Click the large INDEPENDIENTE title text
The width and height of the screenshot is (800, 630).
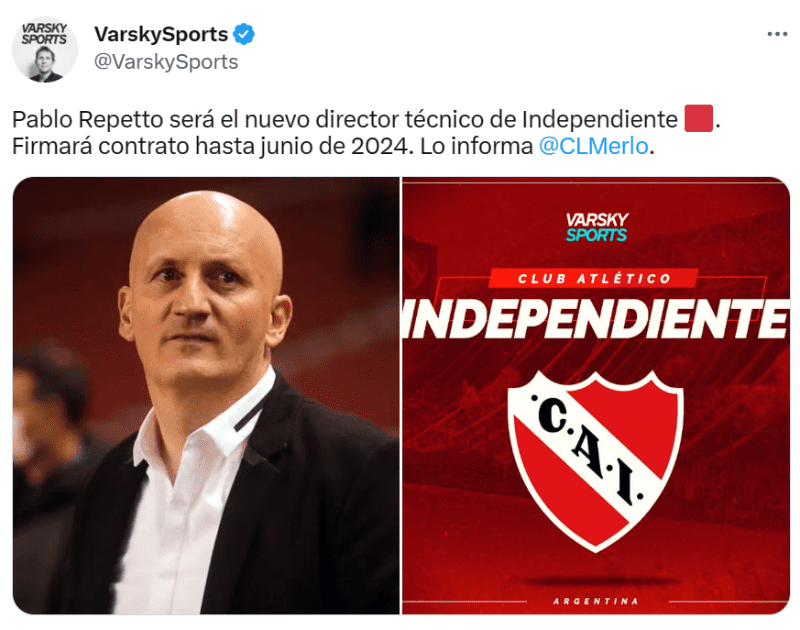pyautogui.click(x=596, y=319)
